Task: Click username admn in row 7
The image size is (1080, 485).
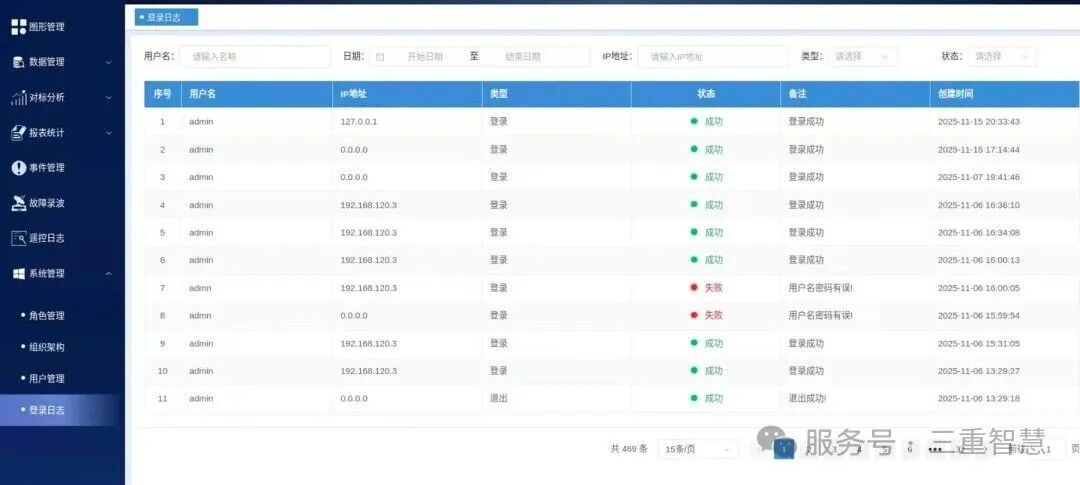Action: click(200, 288)
